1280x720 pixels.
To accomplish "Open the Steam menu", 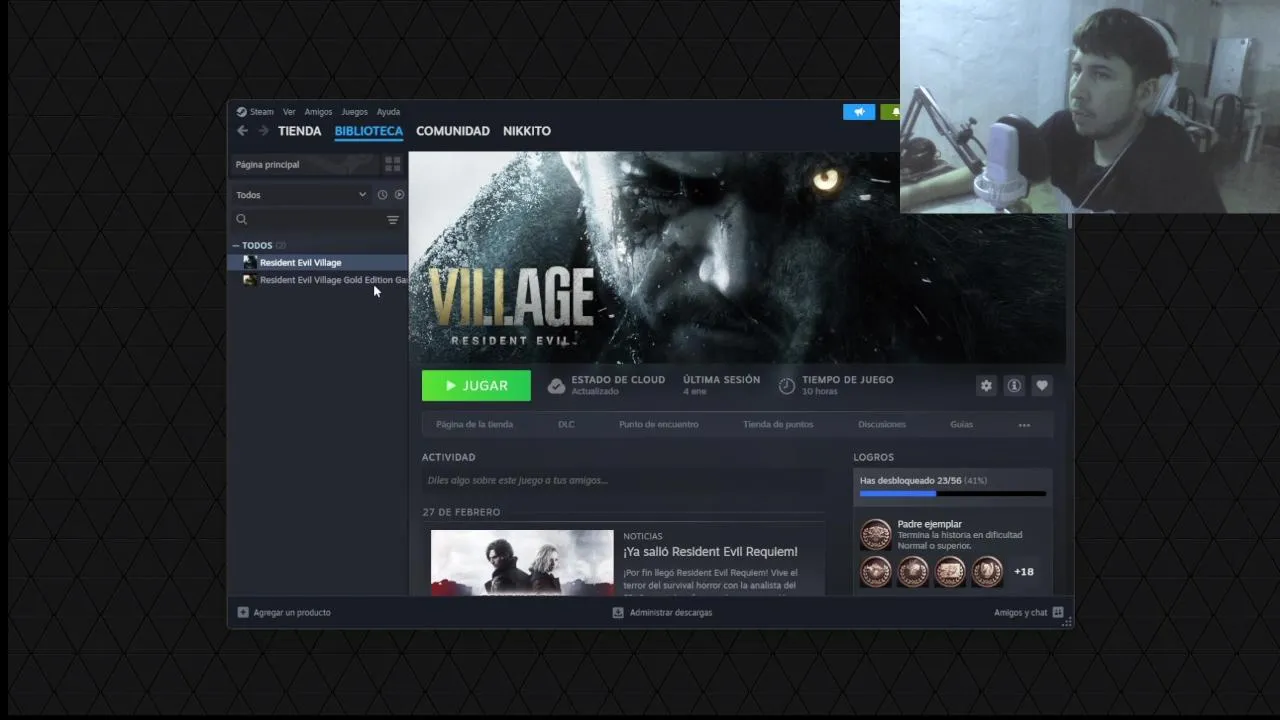I will [x=261, y=112].
